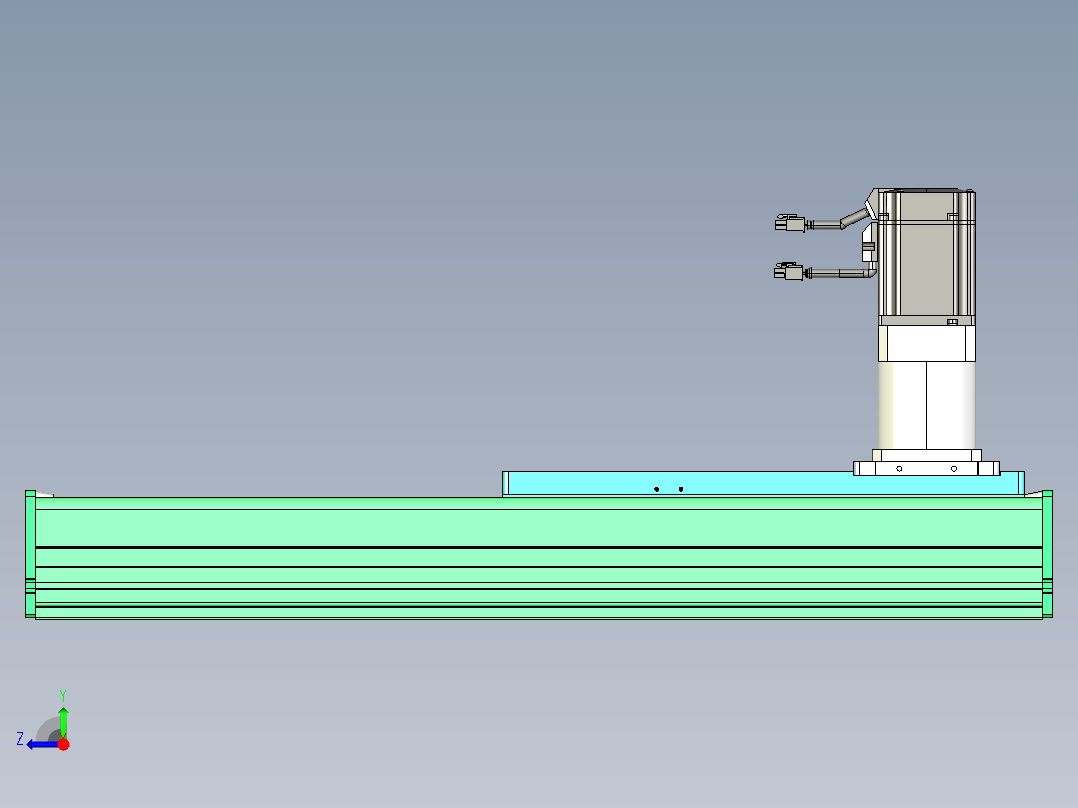
Task: Select the gray servo motor body
Action: coord(927,256)
